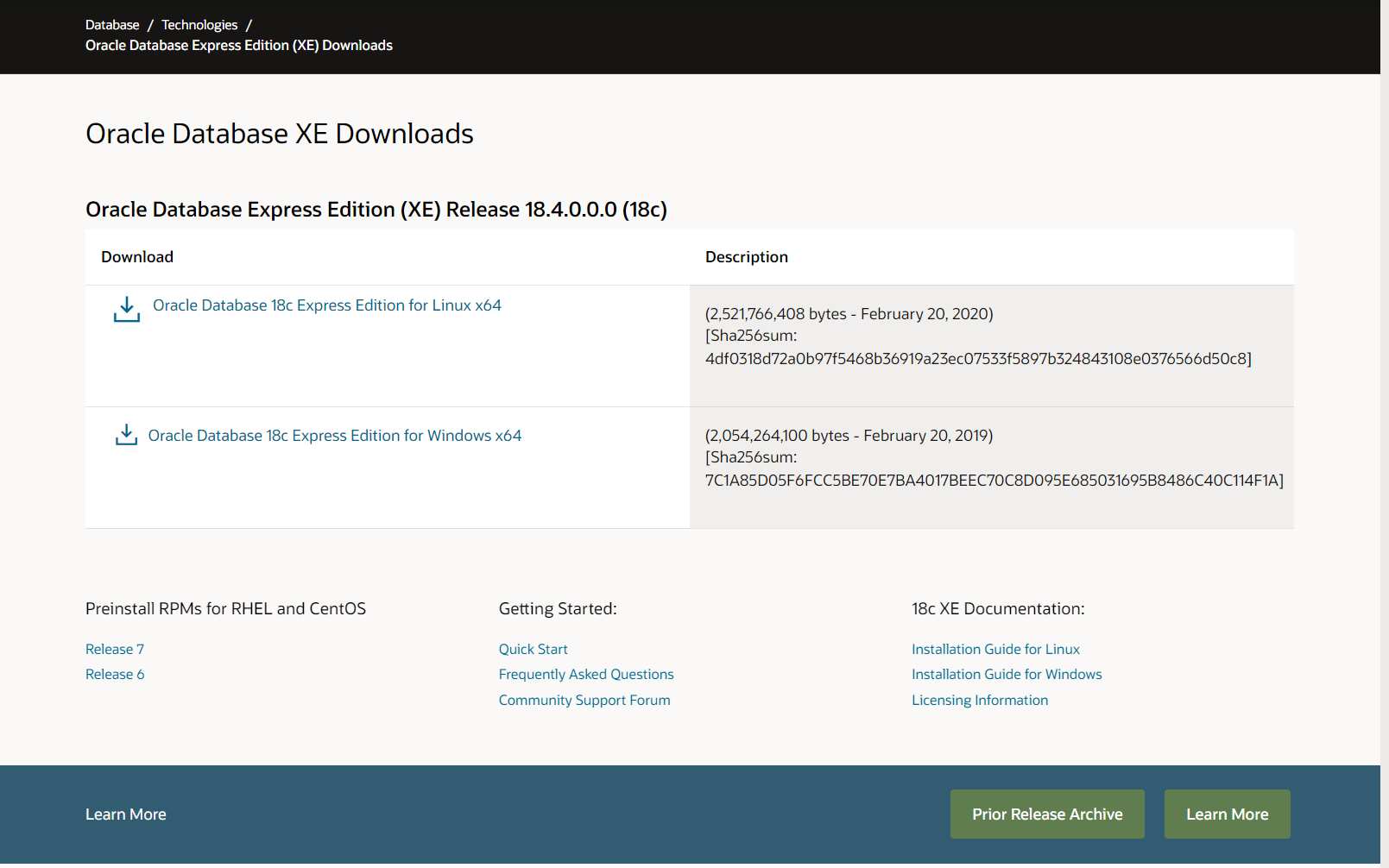Click the Prior Release Archive button

point(1047,814)
